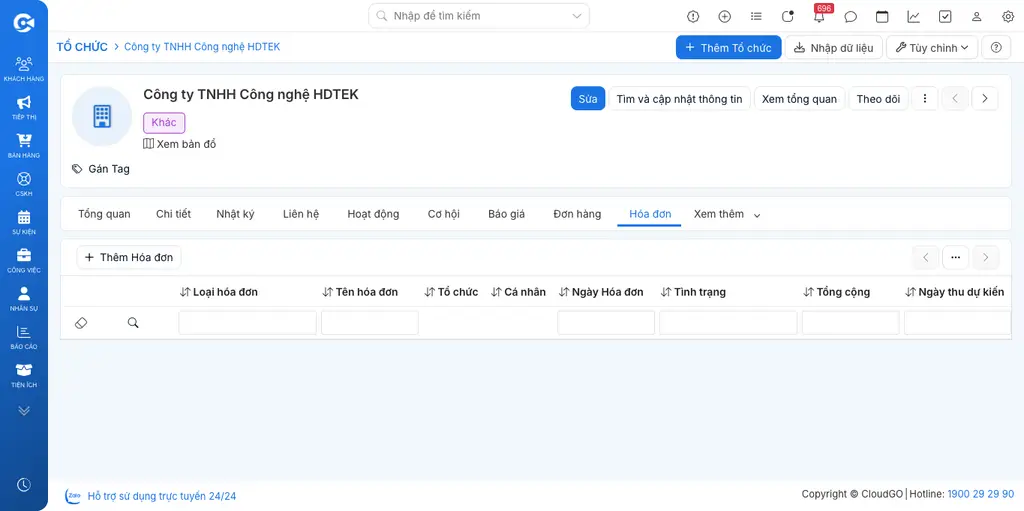Open Nhân sự sidebar module

(x=24, y=299)
